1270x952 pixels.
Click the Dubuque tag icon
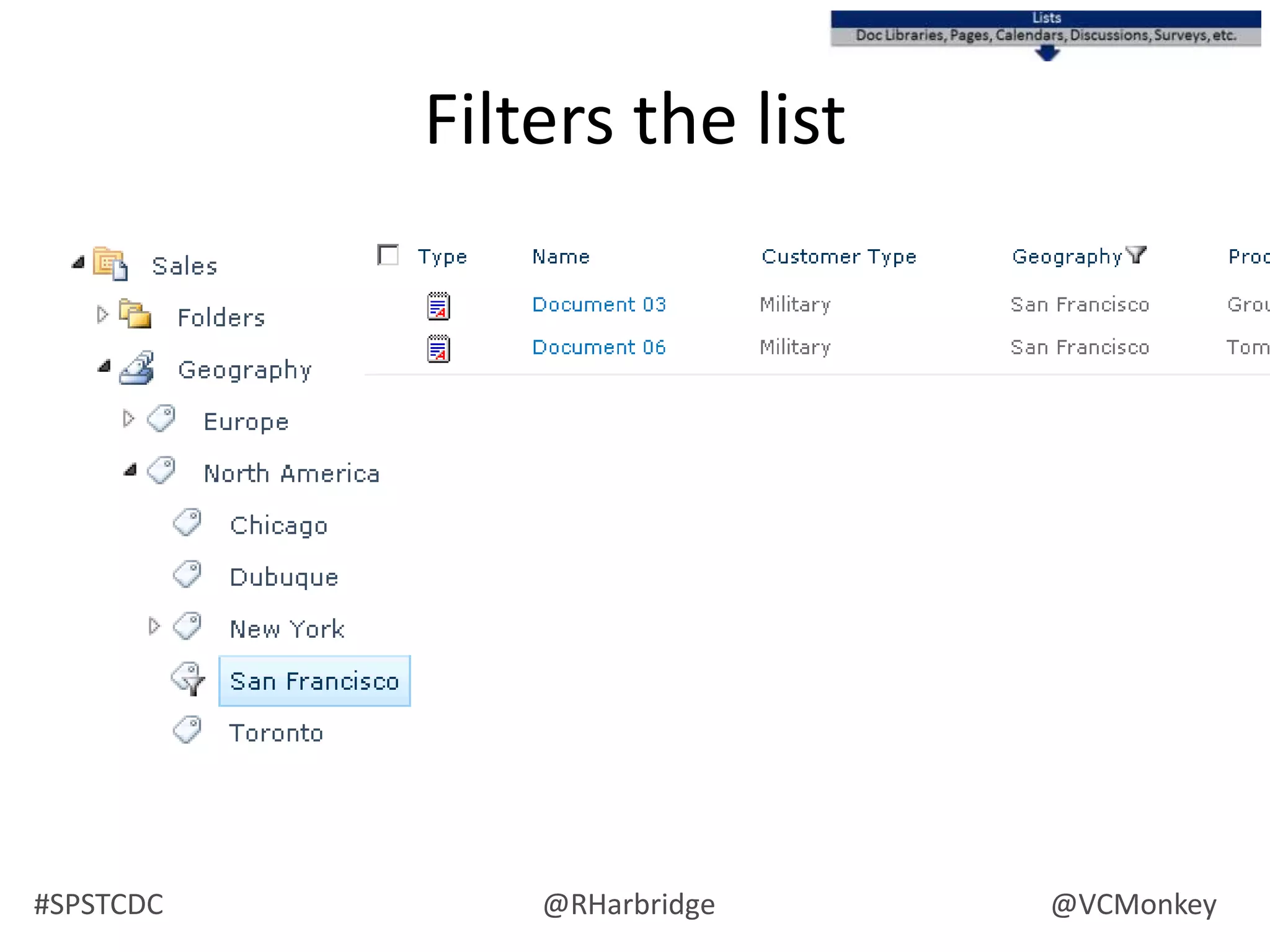click(187, 575)
